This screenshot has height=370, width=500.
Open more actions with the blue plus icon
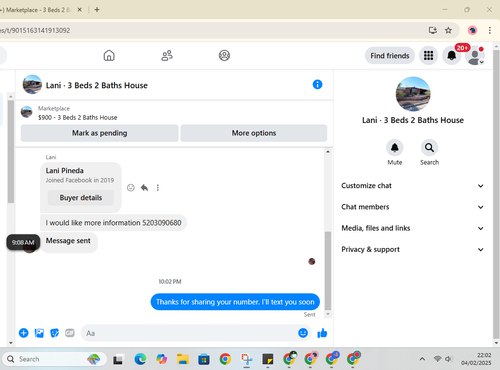click(x=23, y=333)
